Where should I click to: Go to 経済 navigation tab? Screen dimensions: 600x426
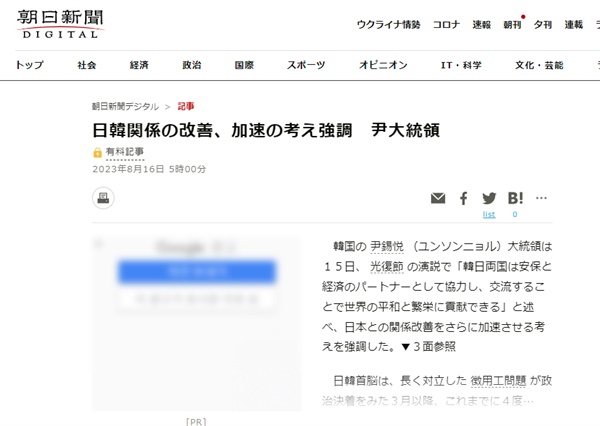pyautogui.click(x=139, y=65)
